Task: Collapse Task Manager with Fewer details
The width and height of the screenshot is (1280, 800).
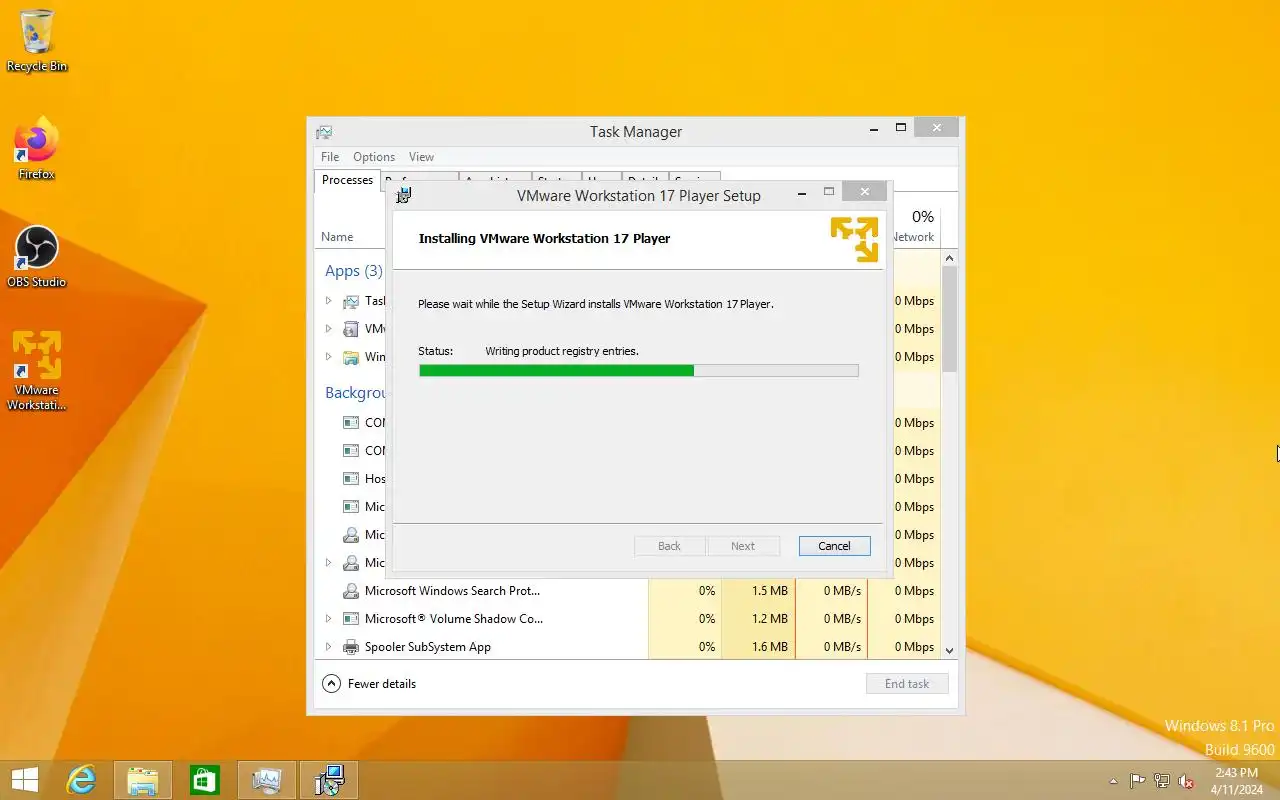Action: tap(369, 684)
